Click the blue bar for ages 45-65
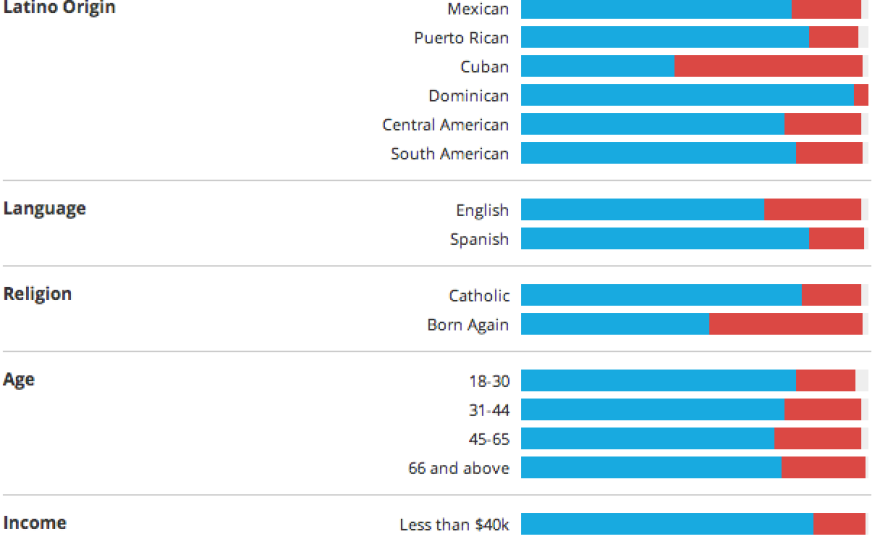The width and height of the screenshot is (880, 542). pos(647,439)
